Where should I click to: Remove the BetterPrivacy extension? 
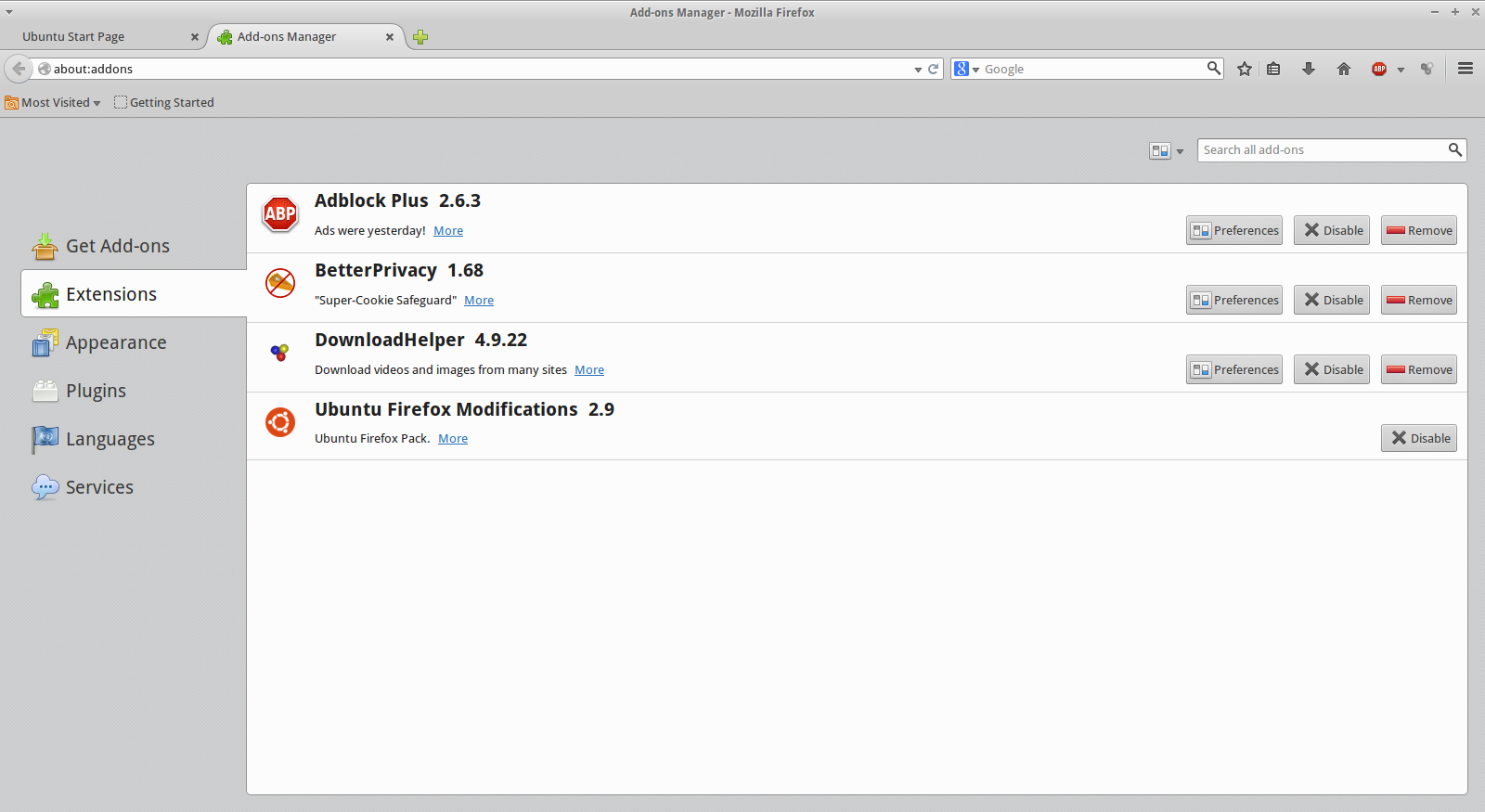click(x=1419, y=300)
